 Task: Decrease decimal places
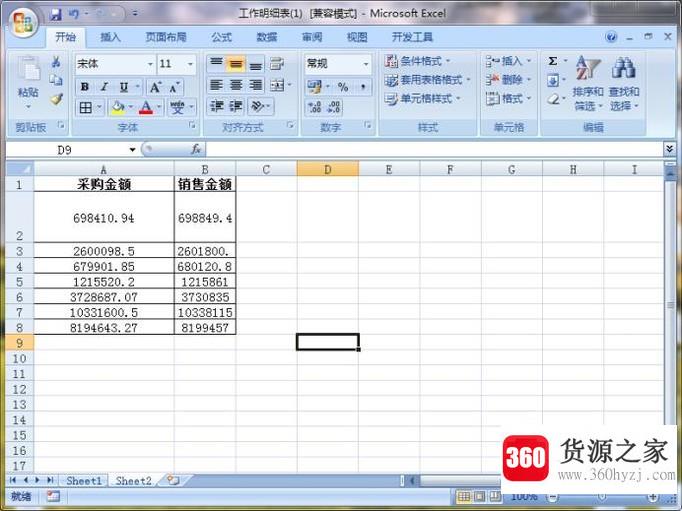coord(334,107)
